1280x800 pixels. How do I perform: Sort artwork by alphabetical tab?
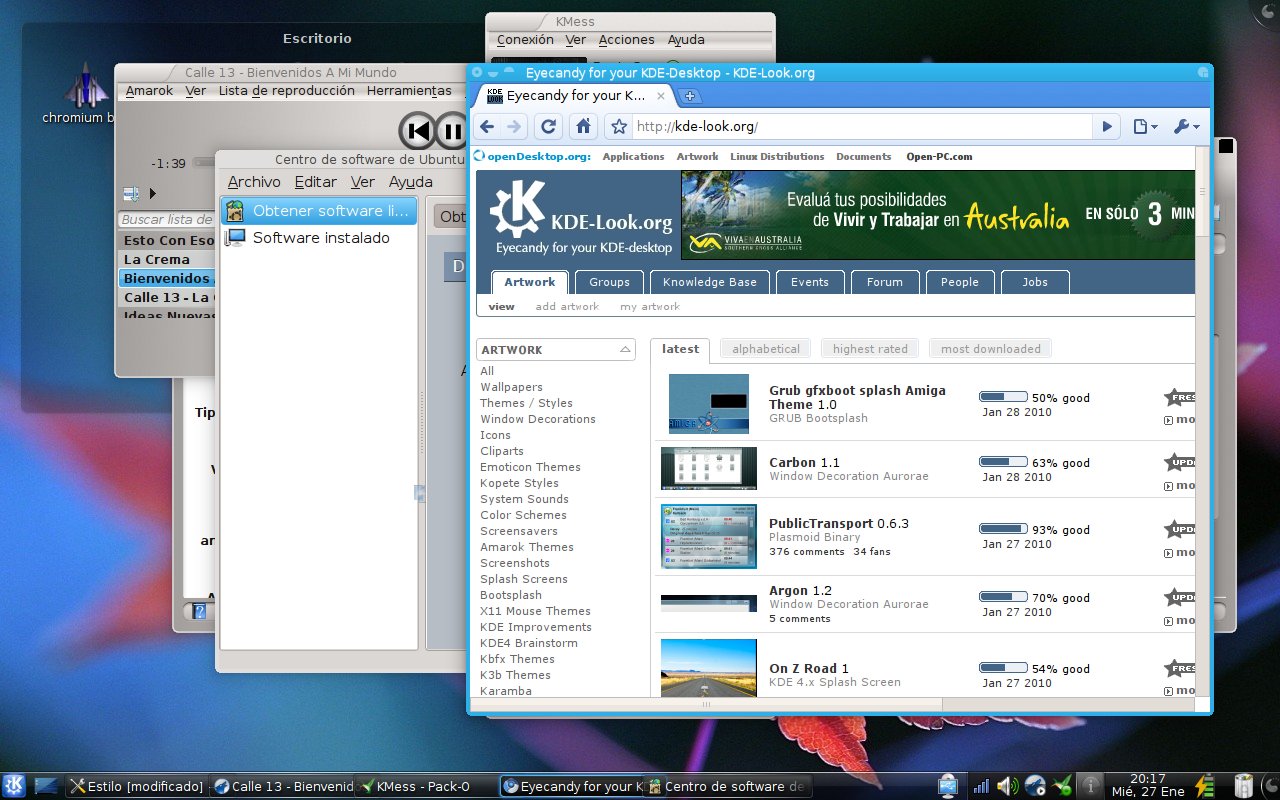click(765, 349)
